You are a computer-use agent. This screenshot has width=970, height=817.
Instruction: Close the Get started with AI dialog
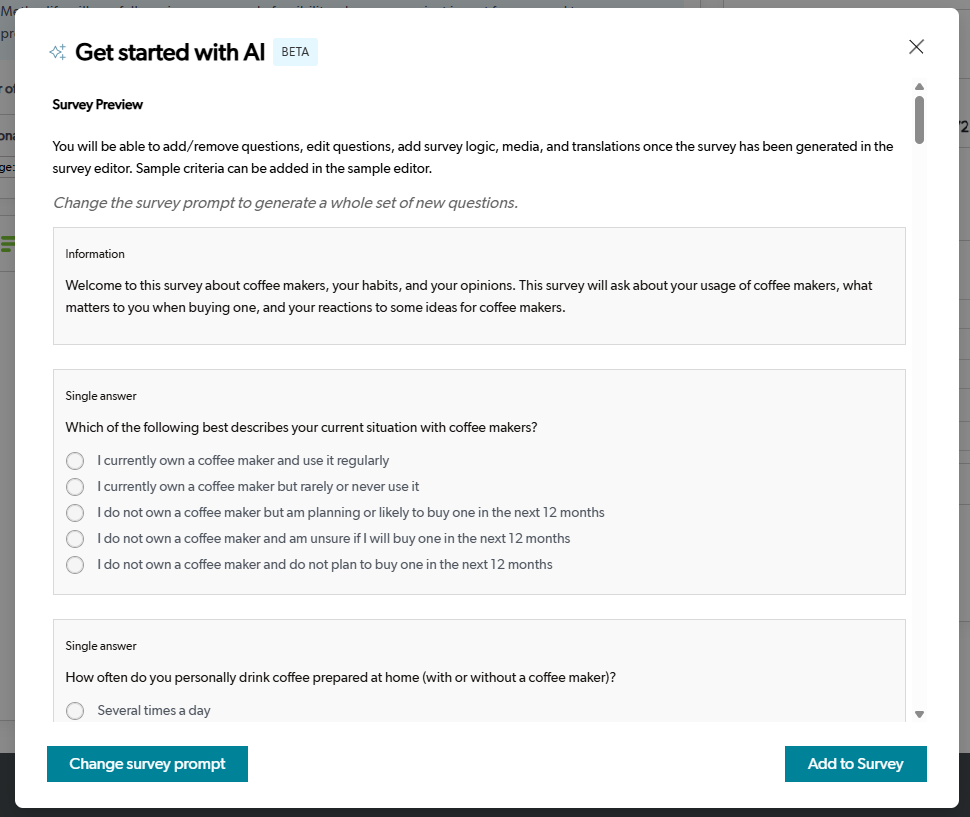click(x=916, y=47)
